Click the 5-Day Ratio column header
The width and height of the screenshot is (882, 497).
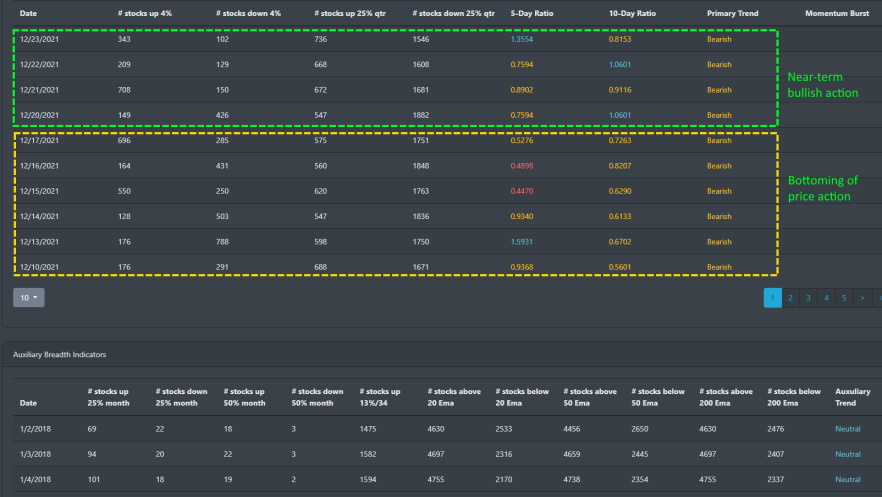click(x=532, y=13)
